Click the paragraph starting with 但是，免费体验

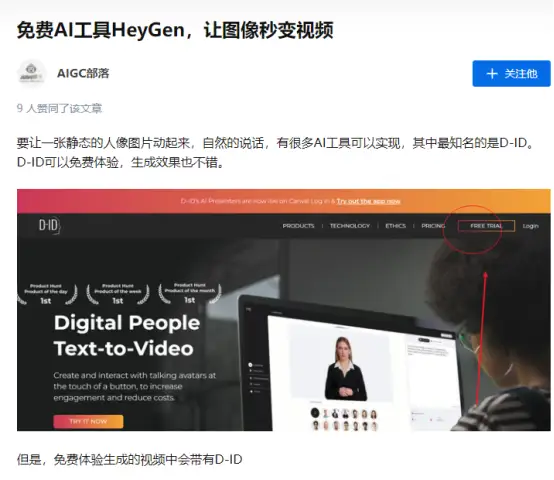coord(129,460)
